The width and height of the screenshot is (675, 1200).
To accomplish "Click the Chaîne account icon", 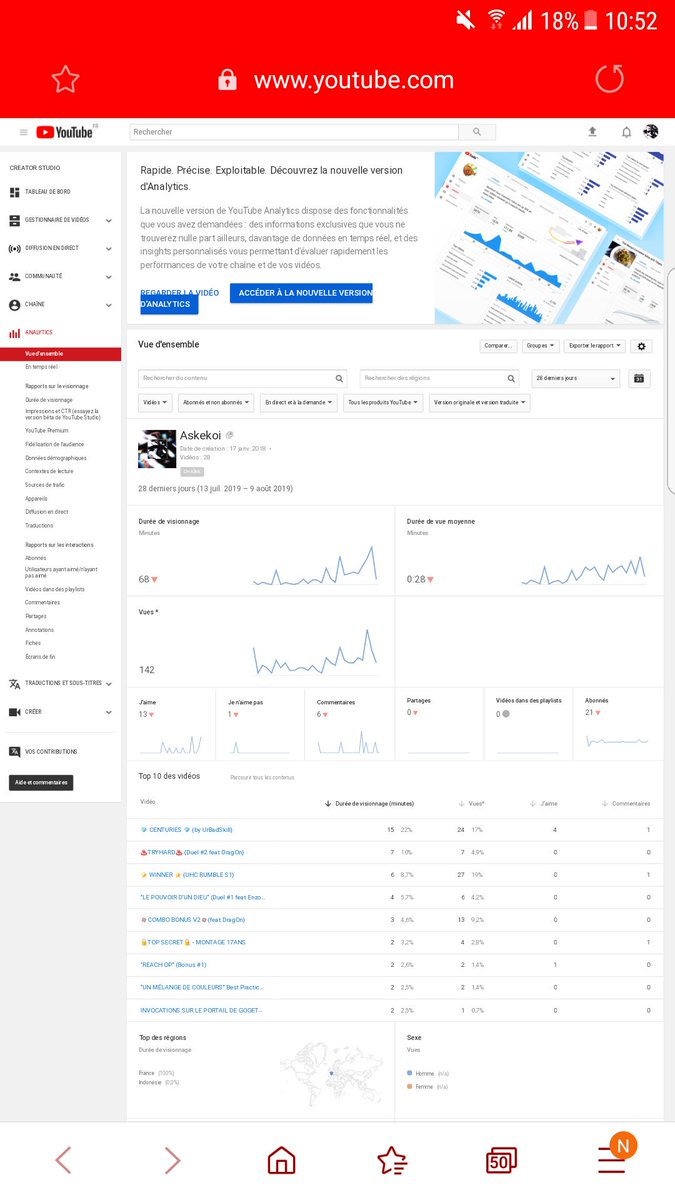I will [x=15, y=304].
